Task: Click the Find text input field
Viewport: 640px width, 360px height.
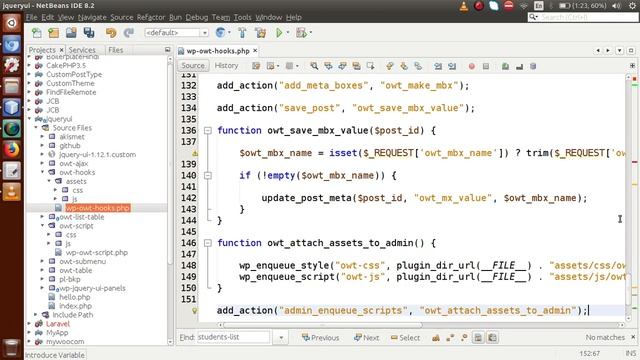Action: click(233, 338)
